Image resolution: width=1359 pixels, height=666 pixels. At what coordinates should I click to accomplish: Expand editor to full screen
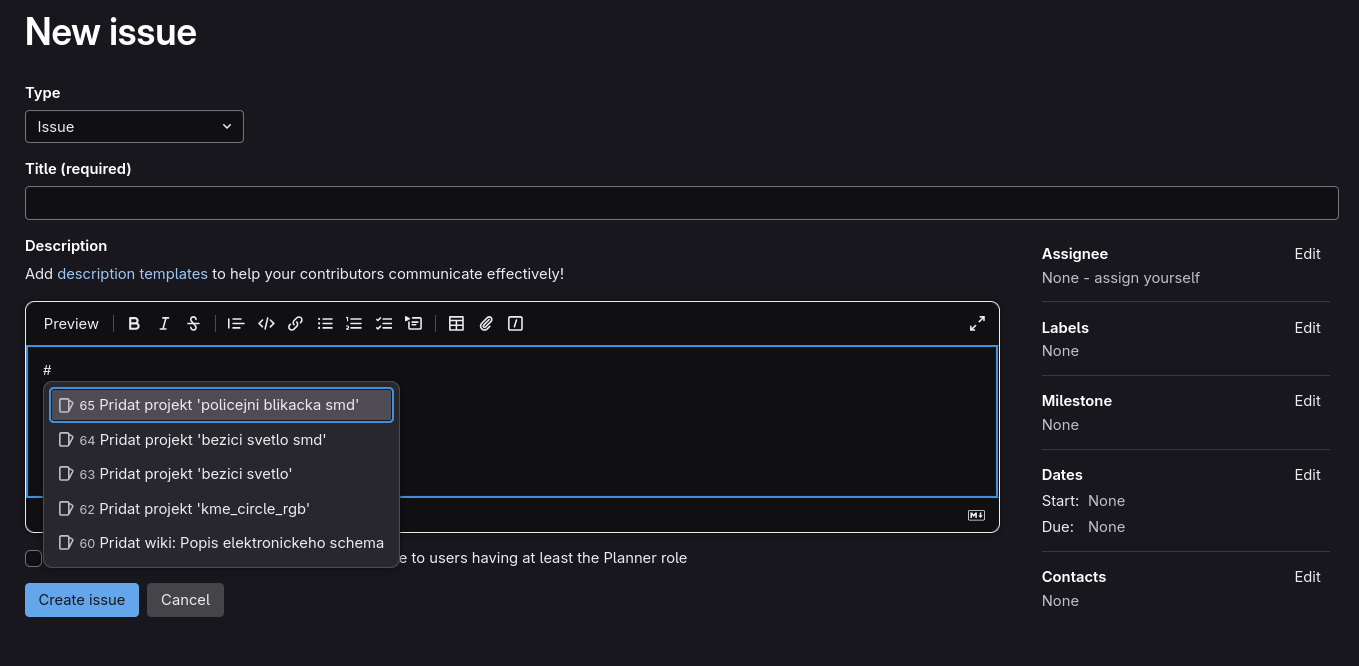click(977, 324)
